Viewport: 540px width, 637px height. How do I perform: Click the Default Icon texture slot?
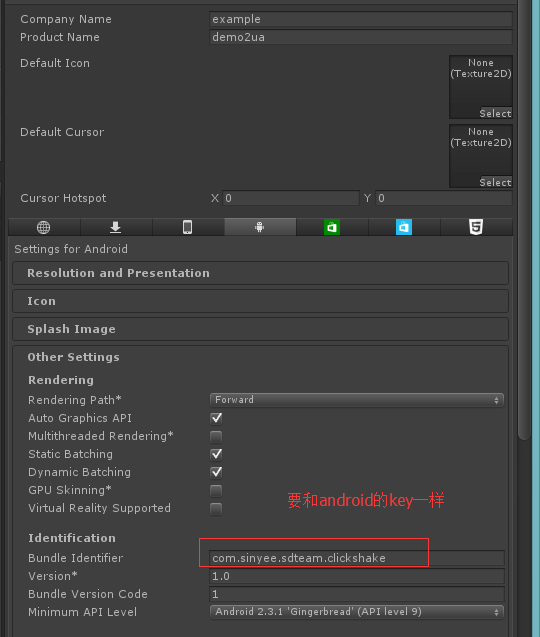point(481,87)
